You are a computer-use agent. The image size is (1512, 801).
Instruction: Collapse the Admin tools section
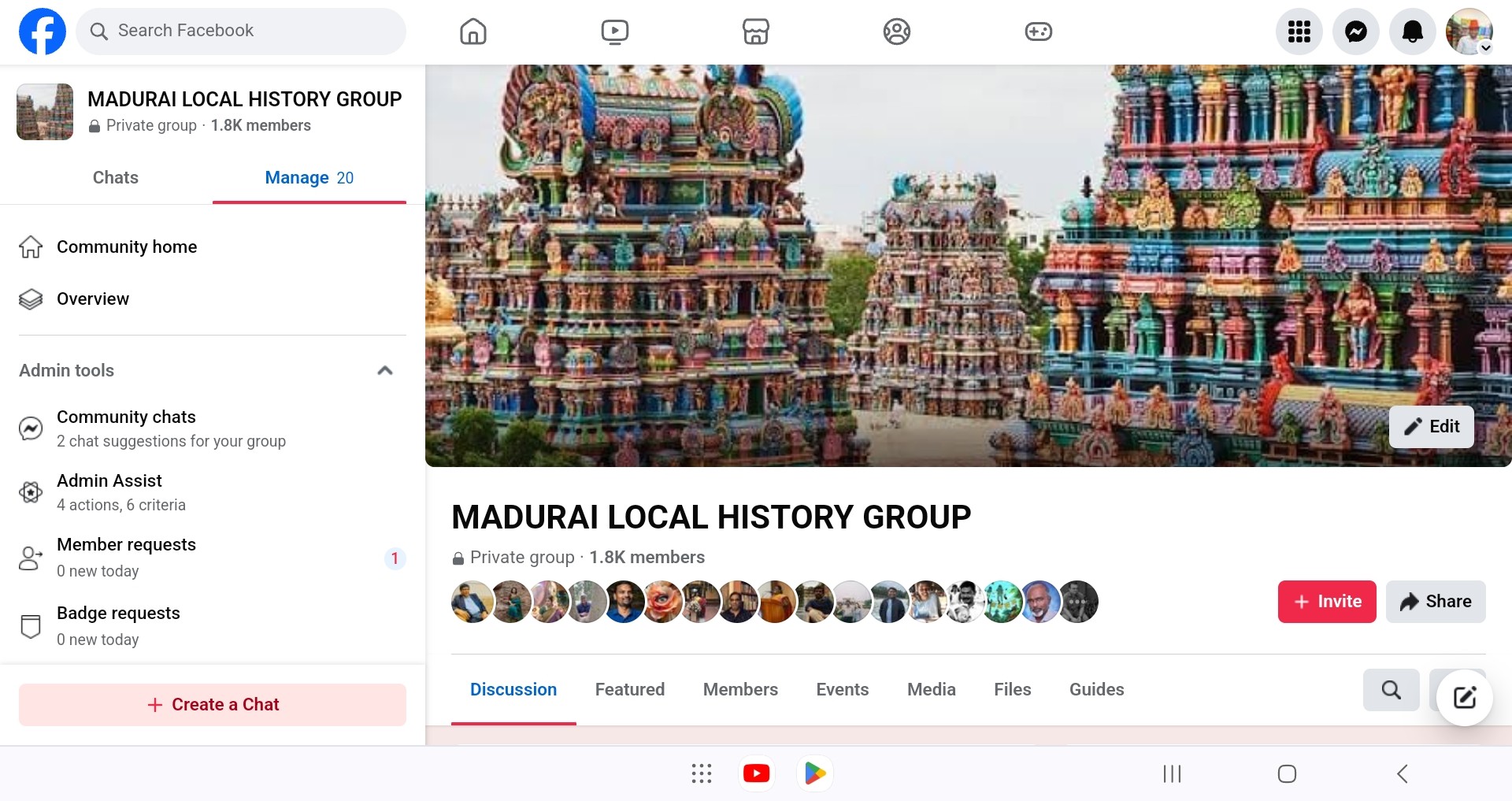pyautogui.click(x=384, y=370)
